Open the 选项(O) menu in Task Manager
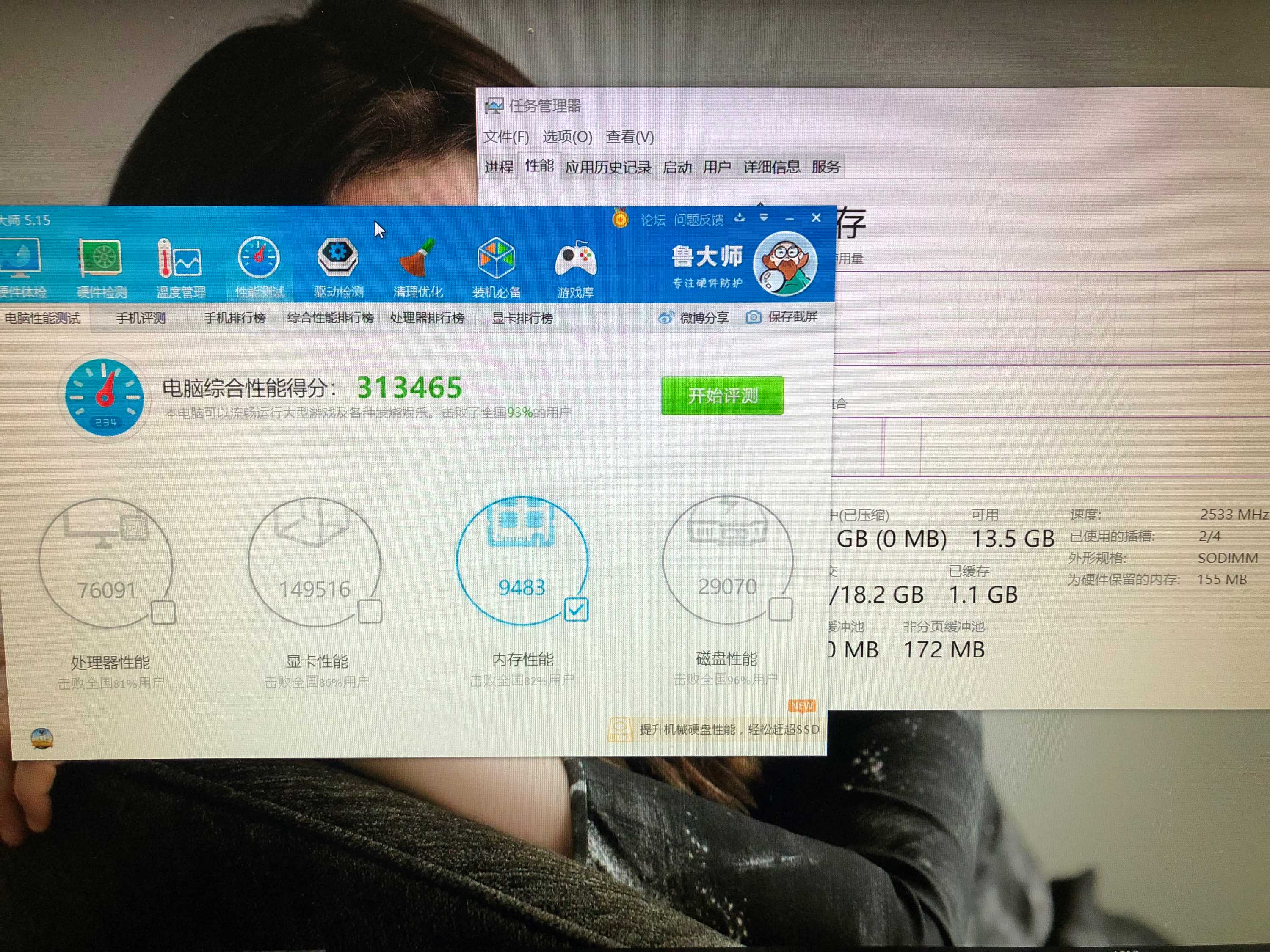Viewport: 1270px width, 952px height. pos(567,137)
